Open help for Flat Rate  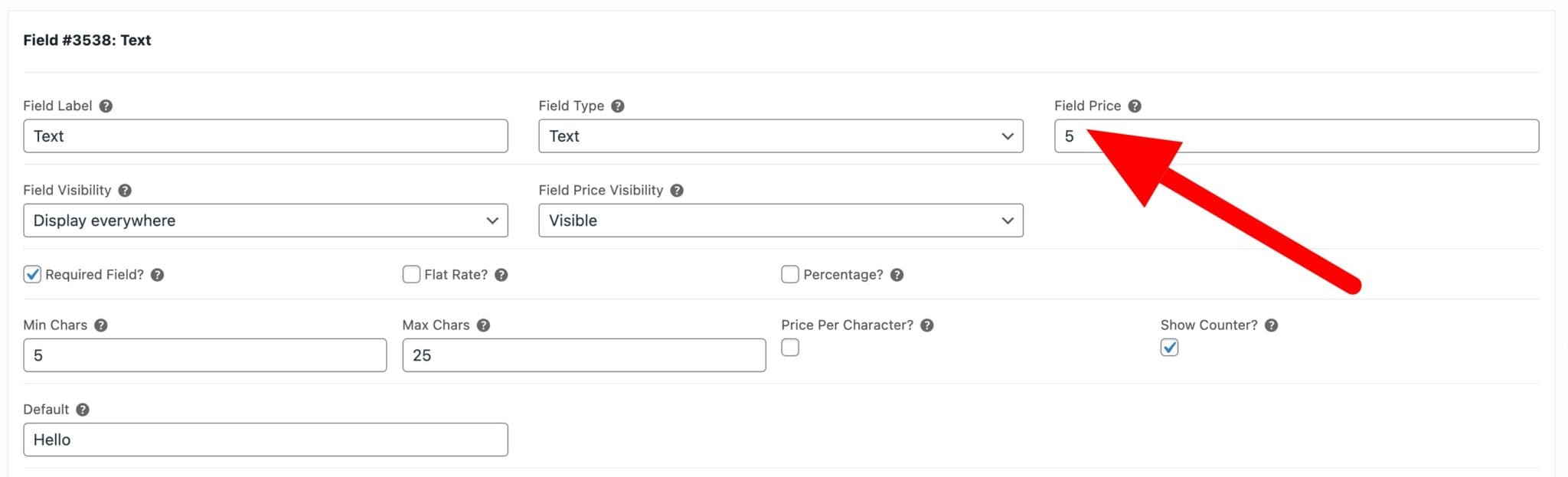click(501, 274)
